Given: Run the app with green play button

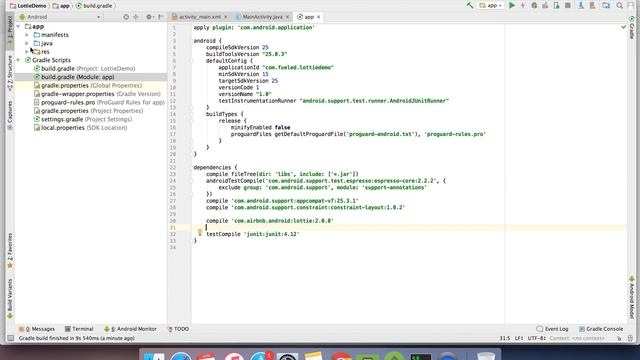Looking at the screenshot, I should [x=511, y=6].
